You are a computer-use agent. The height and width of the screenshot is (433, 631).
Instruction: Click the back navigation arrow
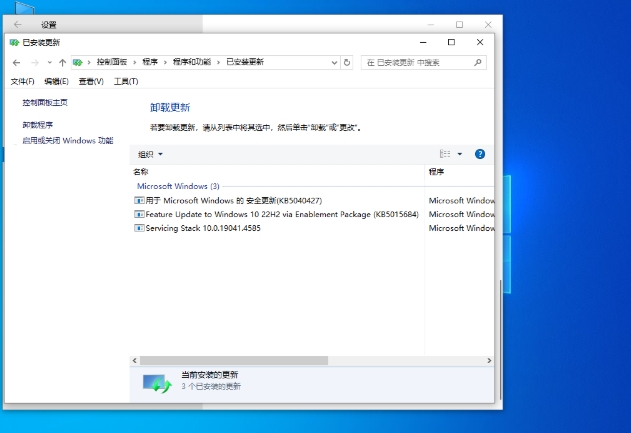[16, 62]
